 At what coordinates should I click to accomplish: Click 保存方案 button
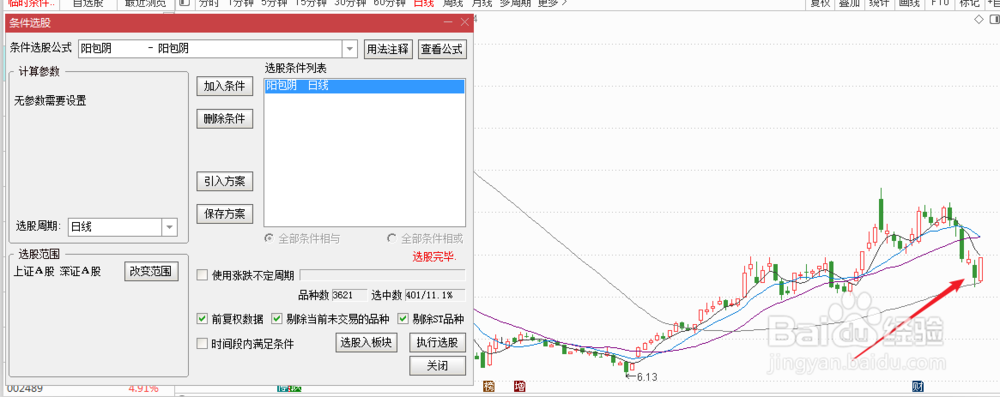click(224, 213)
